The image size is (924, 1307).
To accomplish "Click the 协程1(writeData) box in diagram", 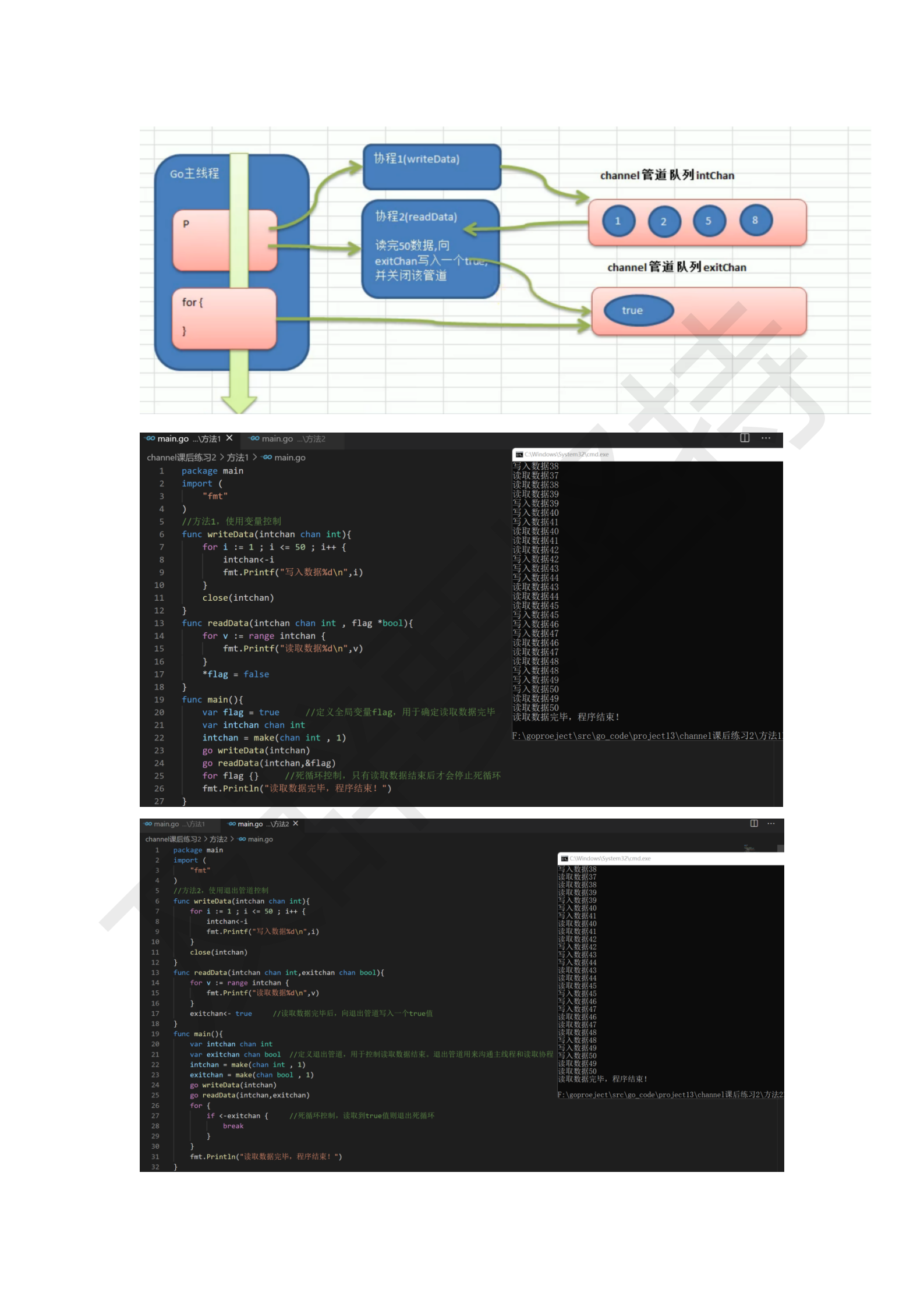I will click(431, 167).
